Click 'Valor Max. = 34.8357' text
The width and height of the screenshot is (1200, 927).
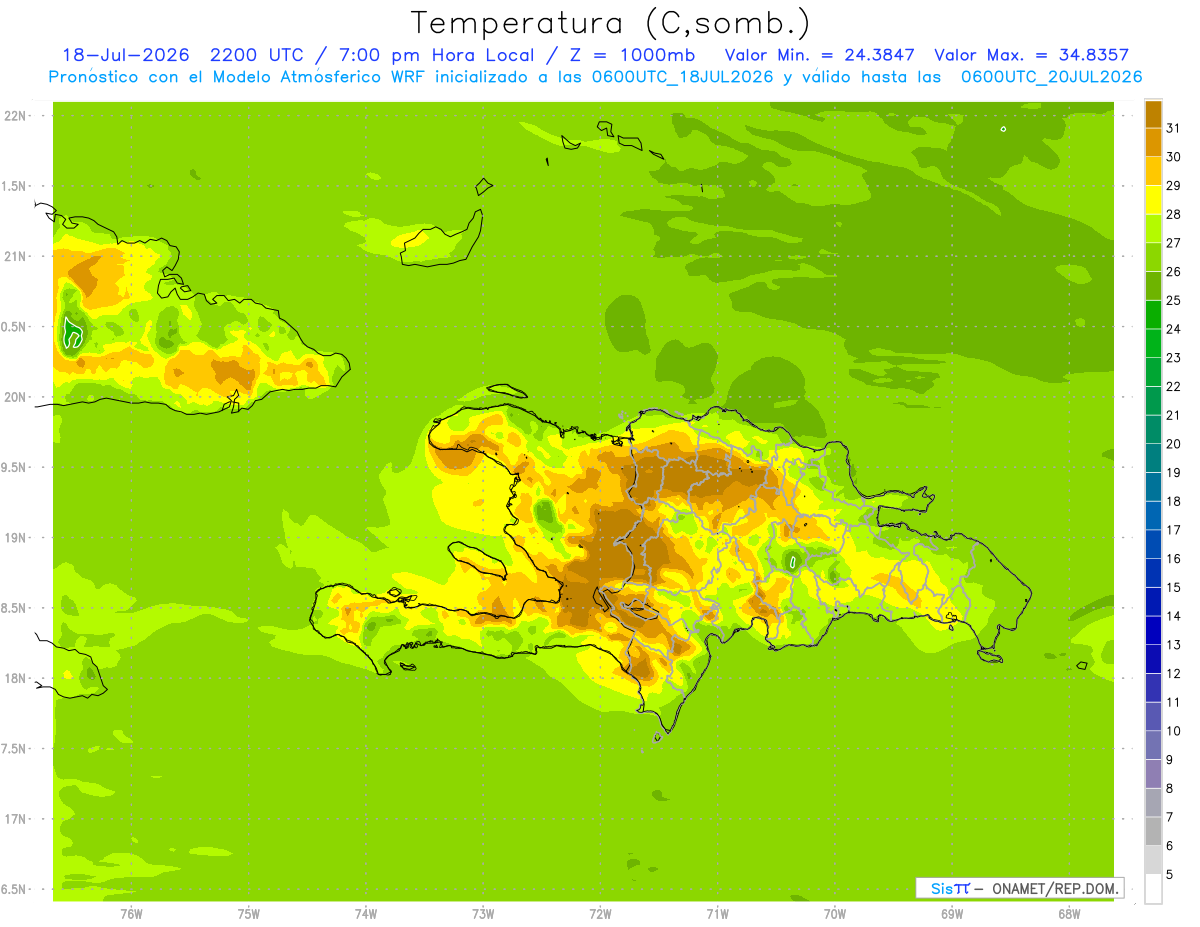click(x=1031, y=55)
